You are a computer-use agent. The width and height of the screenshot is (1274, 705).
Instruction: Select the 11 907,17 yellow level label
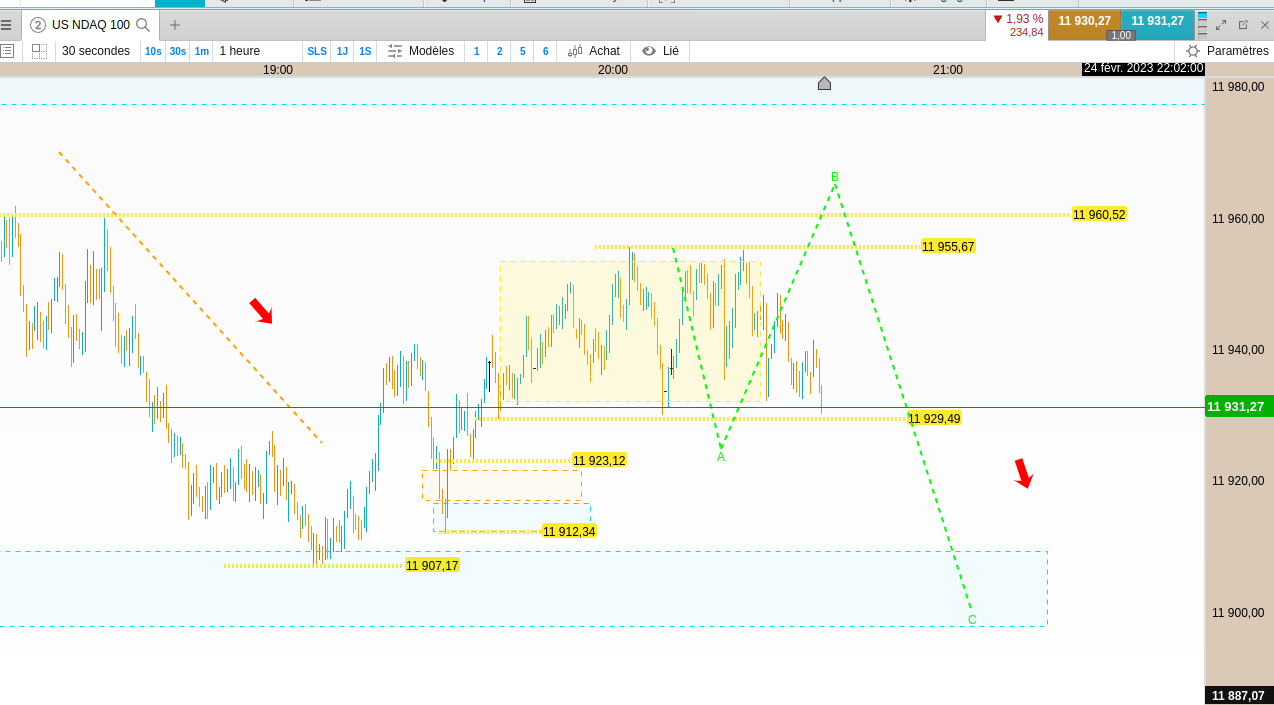click(432, 565)
